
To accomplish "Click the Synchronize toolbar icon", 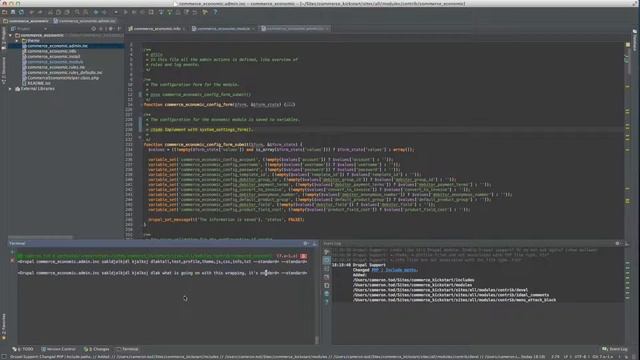I will click(x=21, y=12).
